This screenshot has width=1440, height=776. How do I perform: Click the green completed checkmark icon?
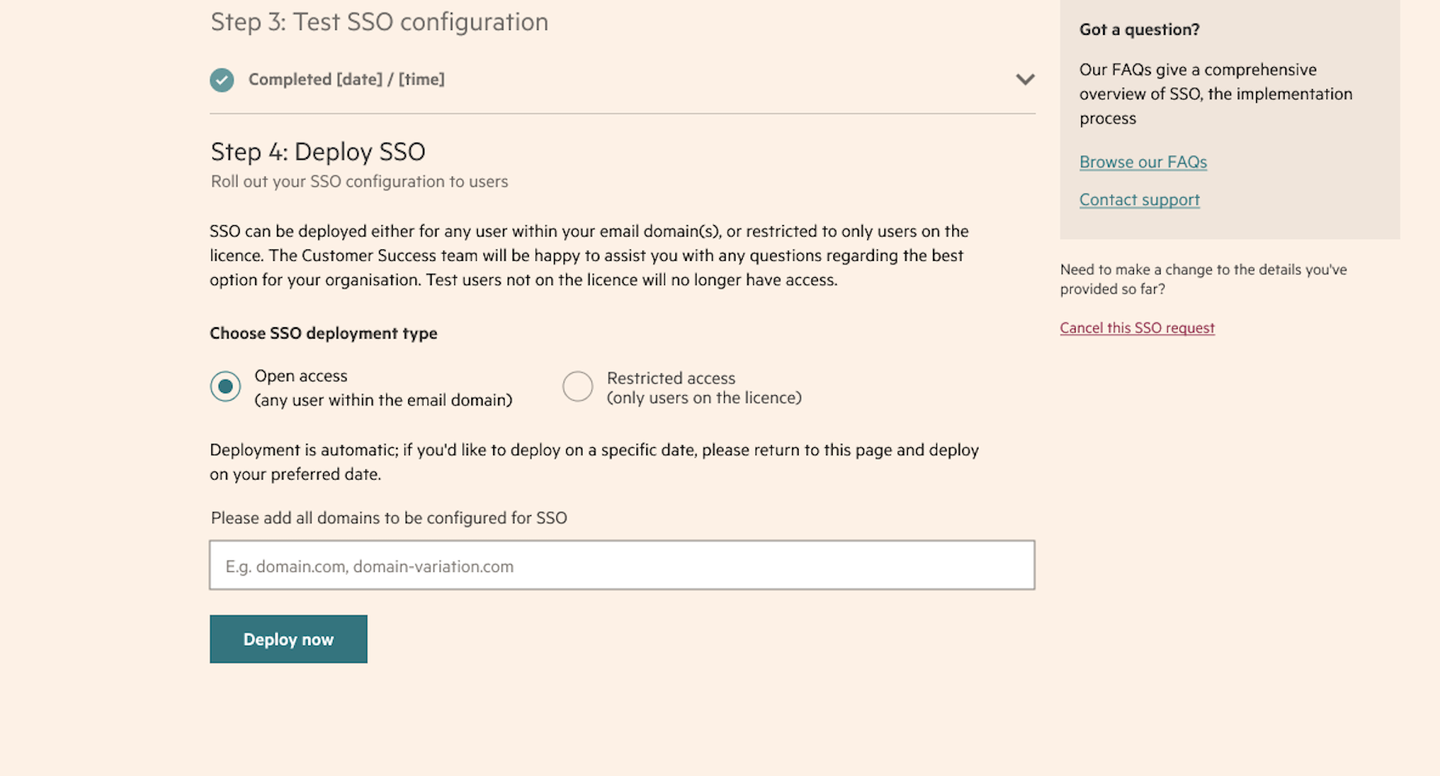[222, 80]
